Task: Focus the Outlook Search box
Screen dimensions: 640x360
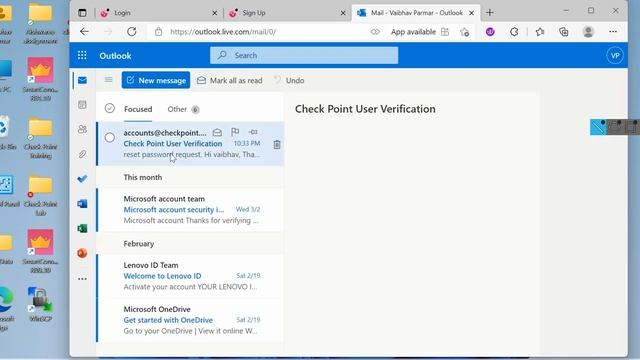Action: coord(304,55)
